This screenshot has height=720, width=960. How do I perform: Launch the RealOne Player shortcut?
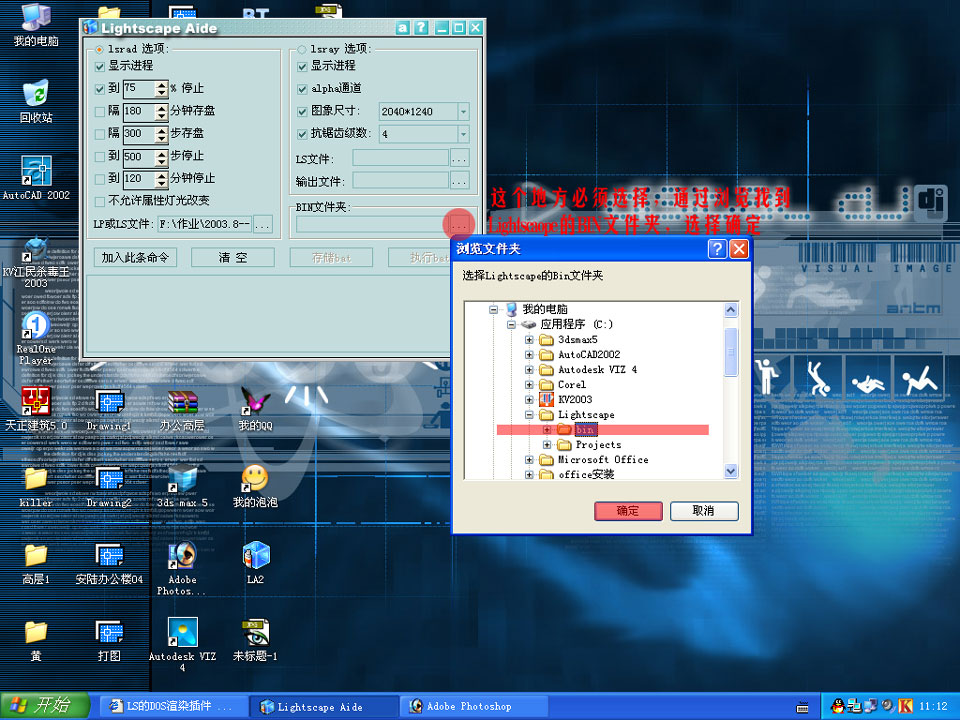coord(36,338)
